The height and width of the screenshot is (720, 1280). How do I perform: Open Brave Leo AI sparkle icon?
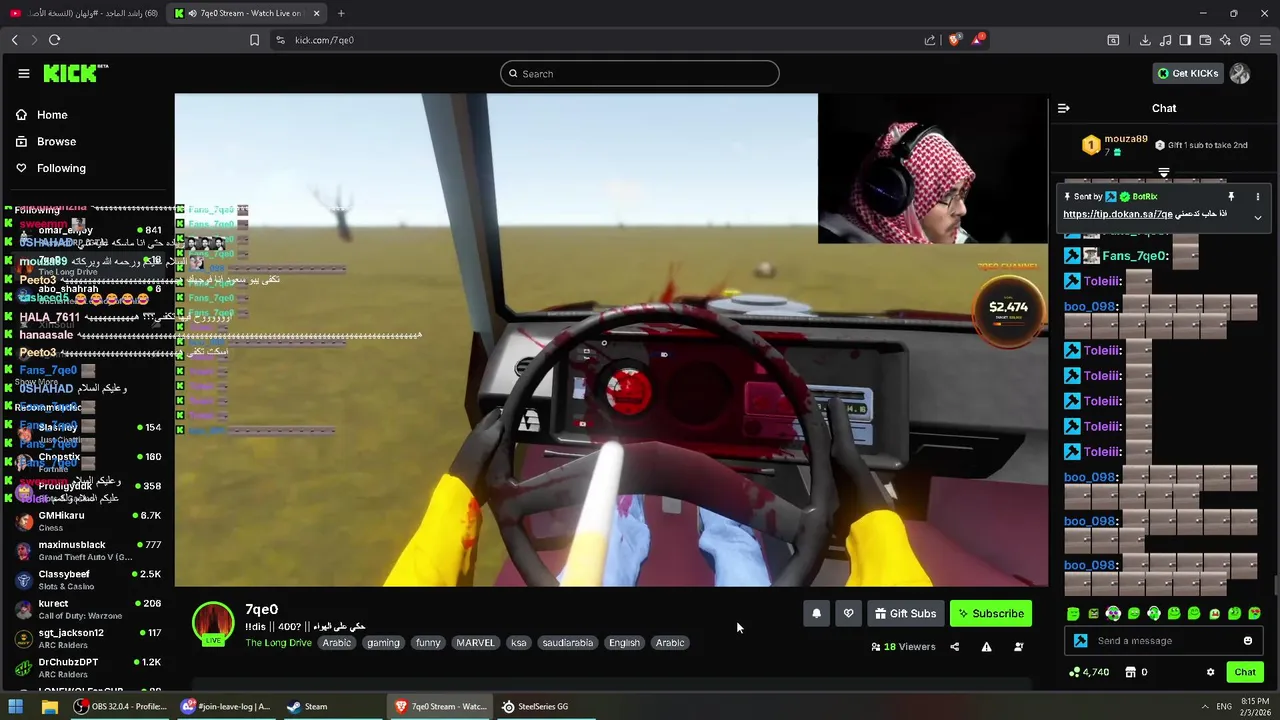[x=1225, y=40]
